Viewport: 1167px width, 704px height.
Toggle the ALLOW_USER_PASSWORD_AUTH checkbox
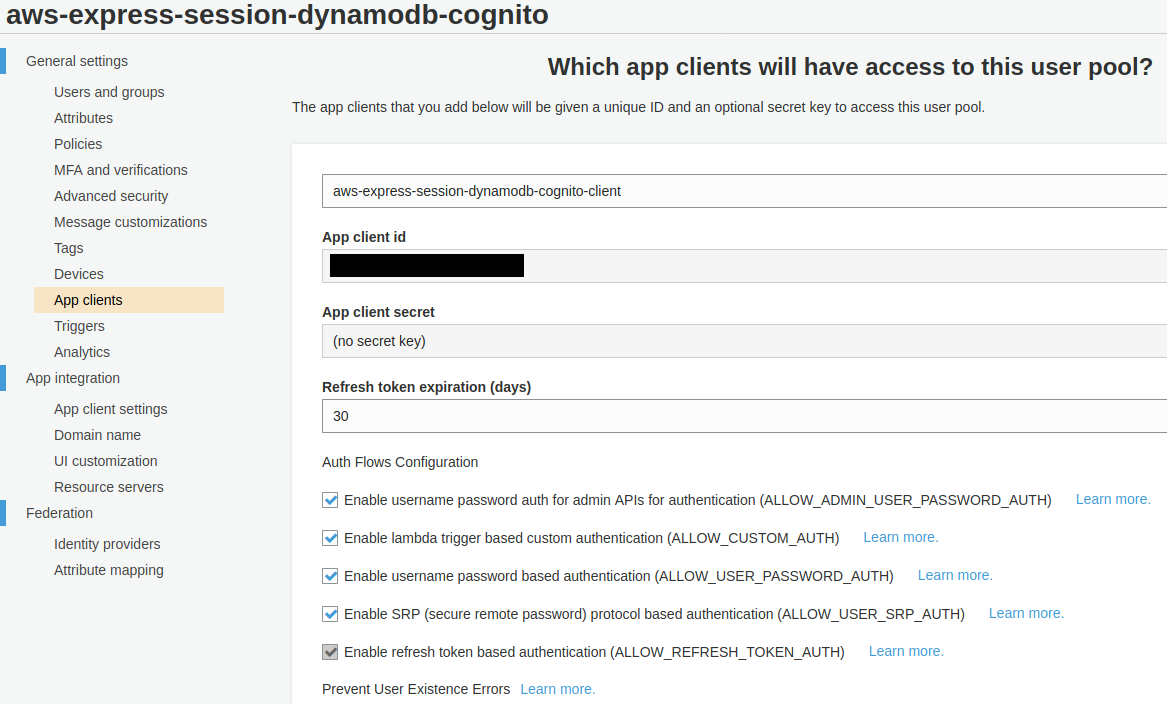(330, 576)
